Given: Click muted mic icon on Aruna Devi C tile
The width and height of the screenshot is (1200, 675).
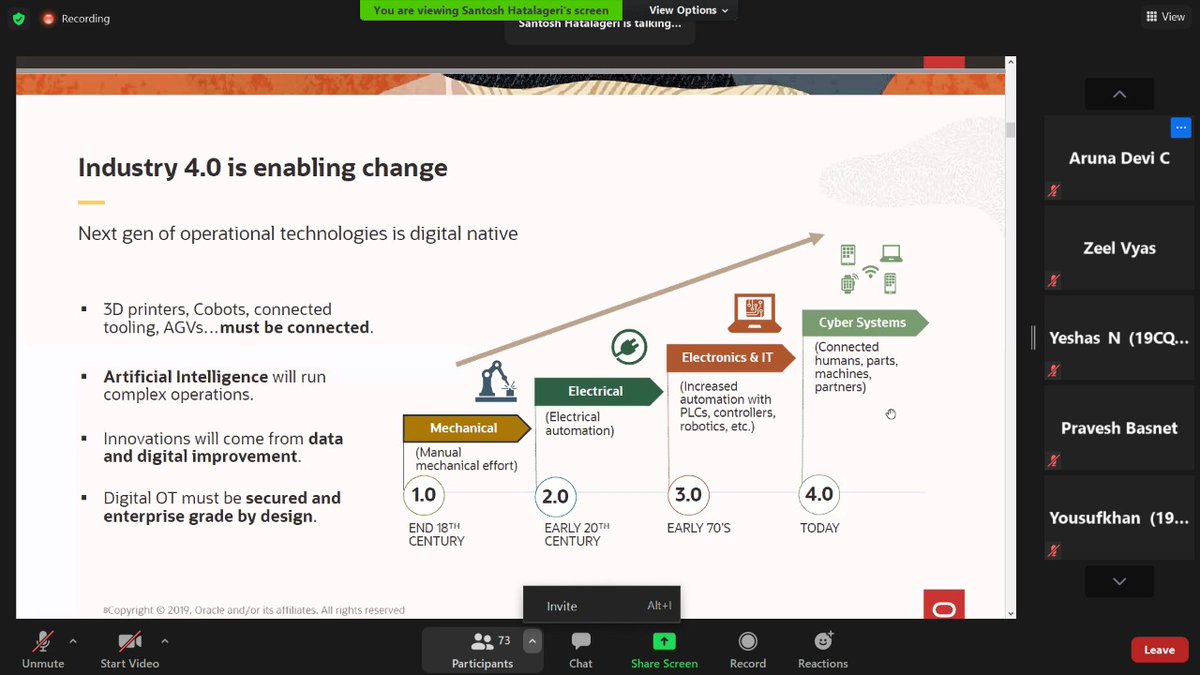Looking at the screenshot, I should pyautogui.click(x=1054, y=190).
